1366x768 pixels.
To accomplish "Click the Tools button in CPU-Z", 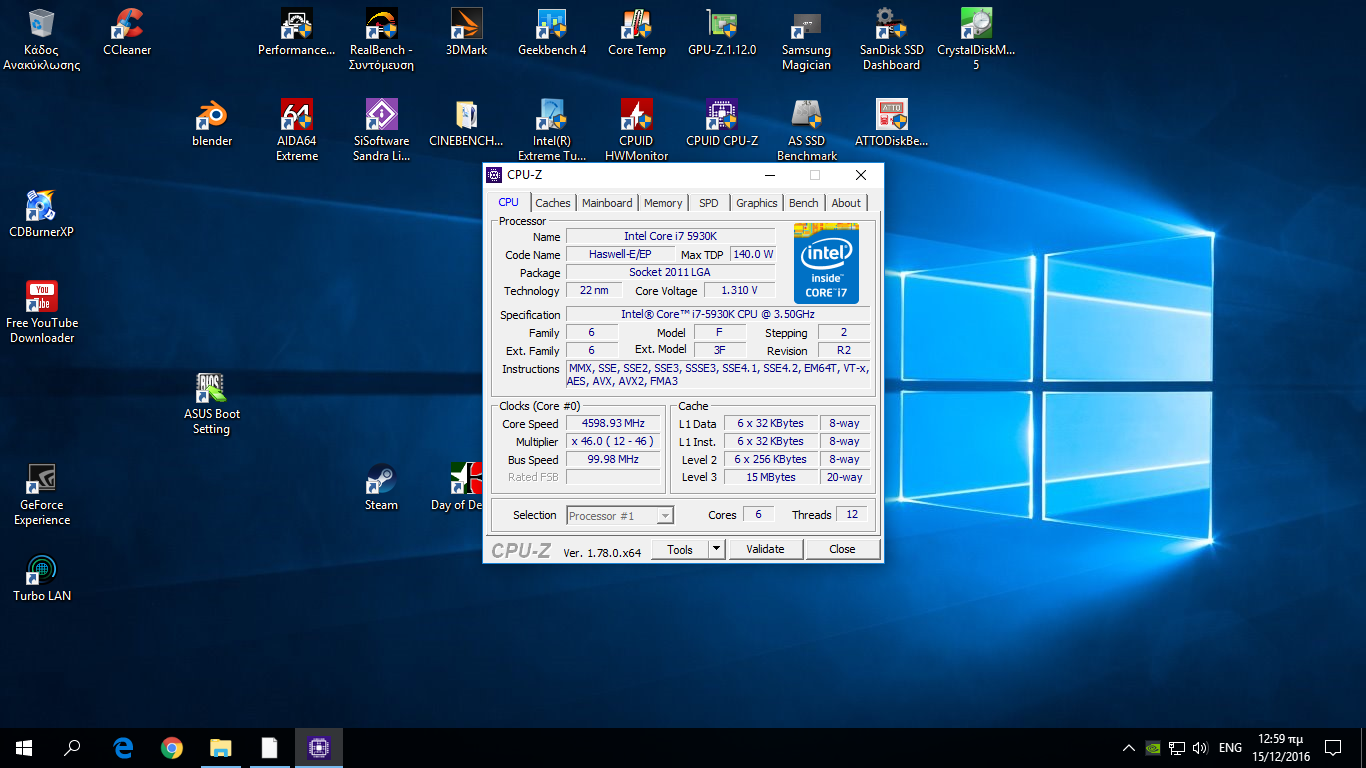I will coord(680,549).
